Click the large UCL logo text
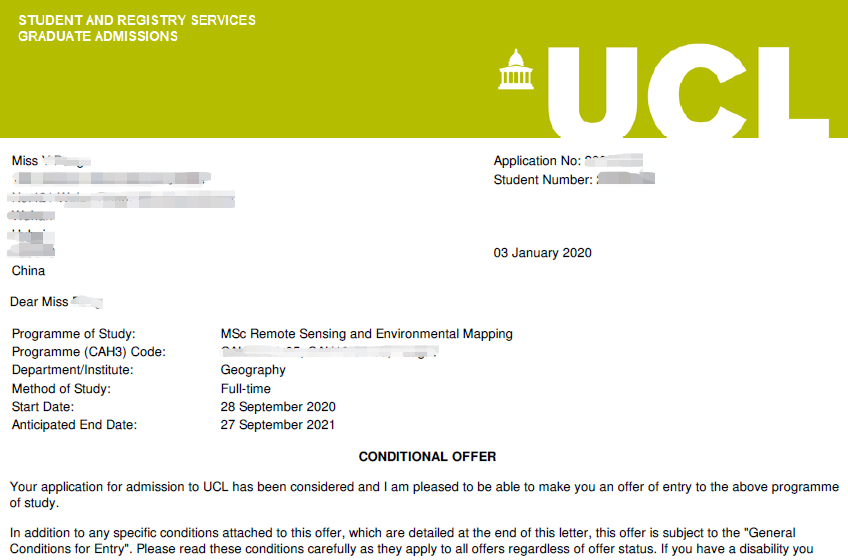The image size is (848, 560). [688, 91]
